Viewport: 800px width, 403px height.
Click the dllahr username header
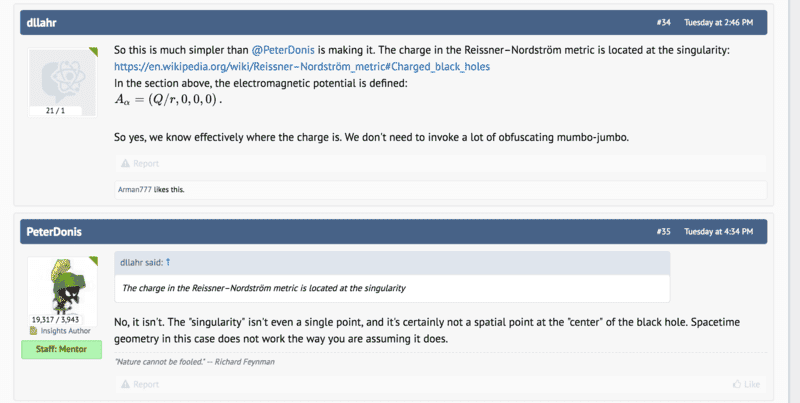(x=41, y=22)
